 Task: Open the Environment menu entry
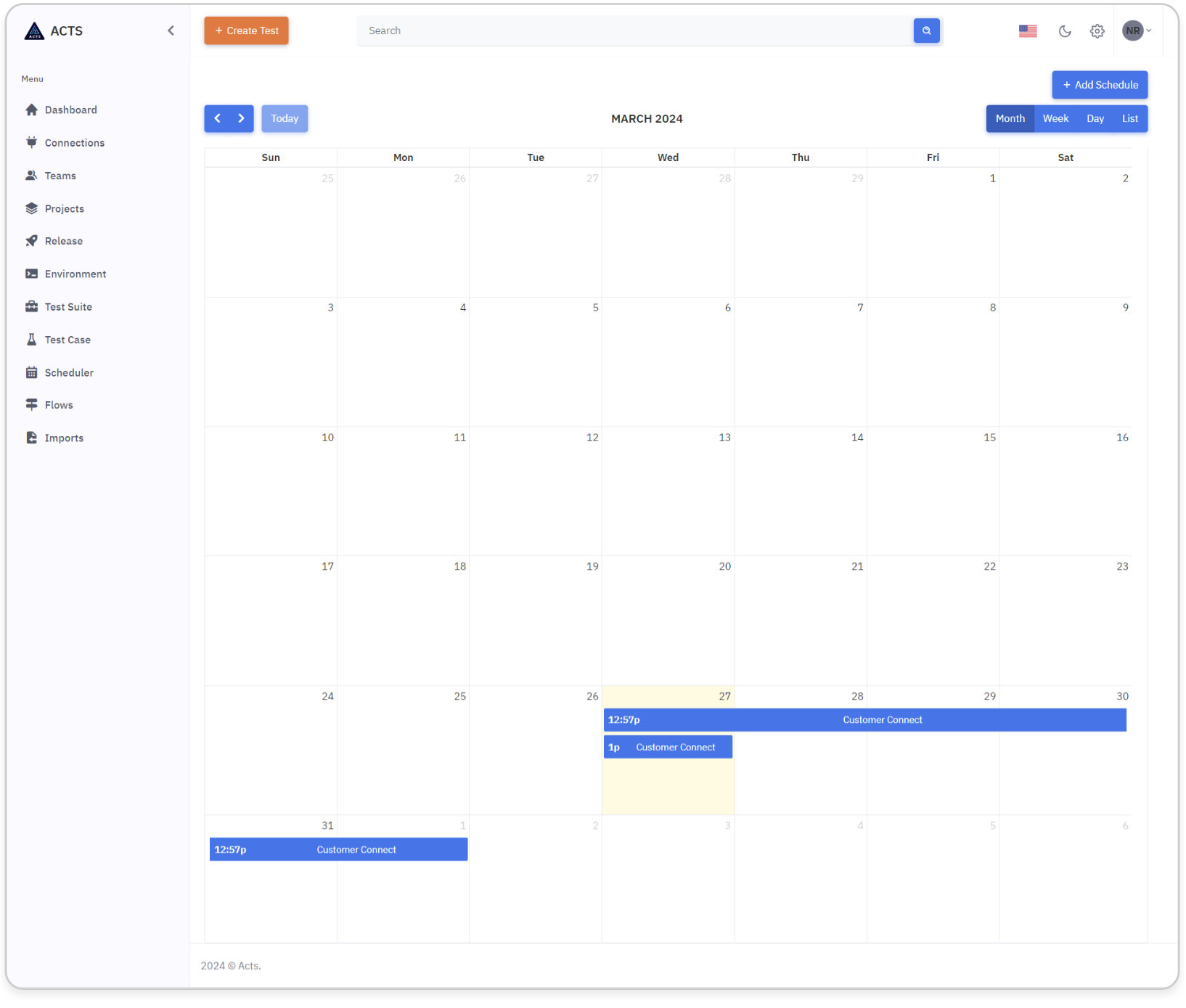pyautogui.click(x=75, y=274)
